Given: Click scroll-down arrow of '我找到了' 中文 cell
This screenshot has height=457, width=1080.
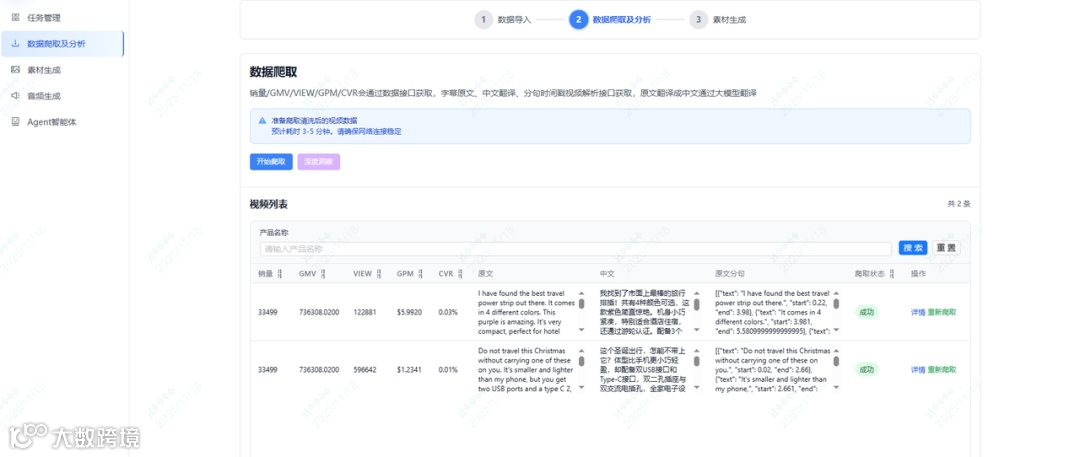Looking at the screenshot, I should point(696,331).
